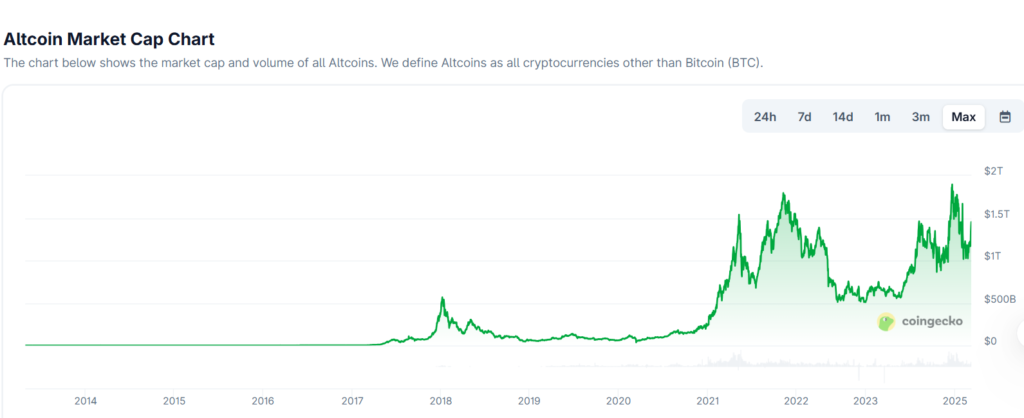Click the 2018 peak on chart line
1024x418 pixels.
pyautogui.click(x=443, y=298)
